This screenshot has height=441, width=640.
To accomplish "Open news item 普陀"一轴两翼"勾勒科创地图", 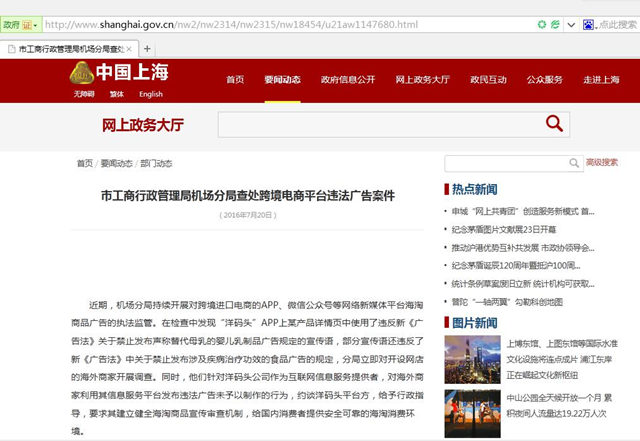I will tap(507, 302).
